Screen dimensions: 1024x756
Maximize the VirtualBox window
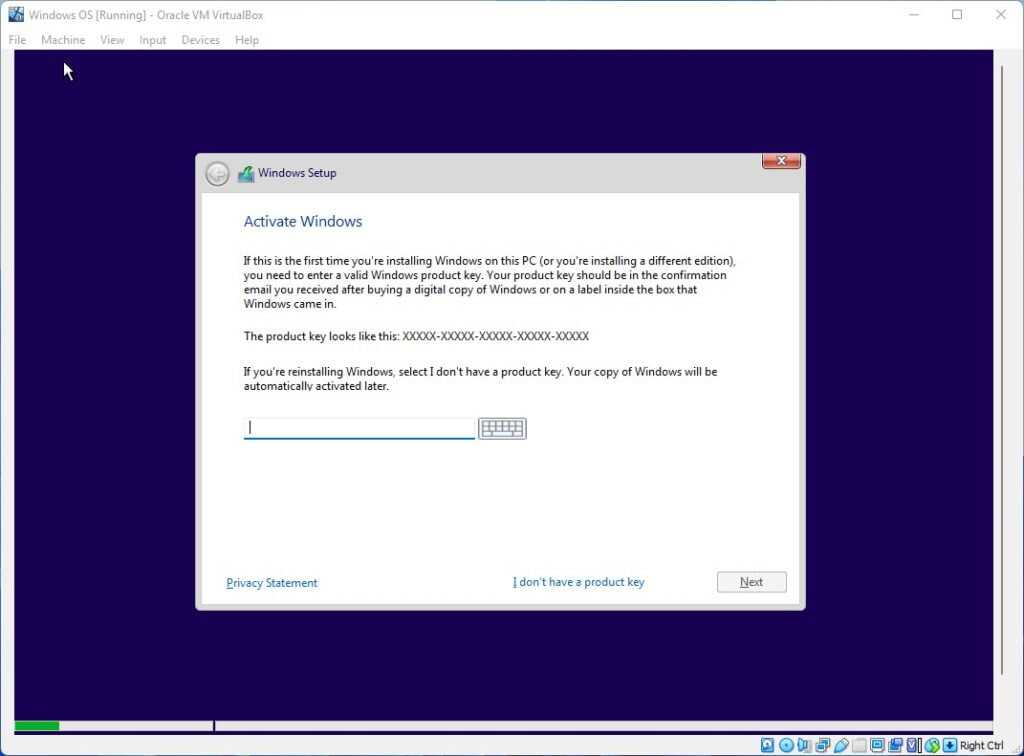[x=957, y=14]
